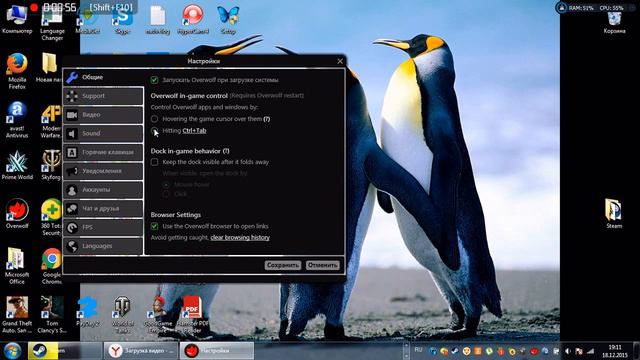Click the Отменить button

tap(322, 265)
